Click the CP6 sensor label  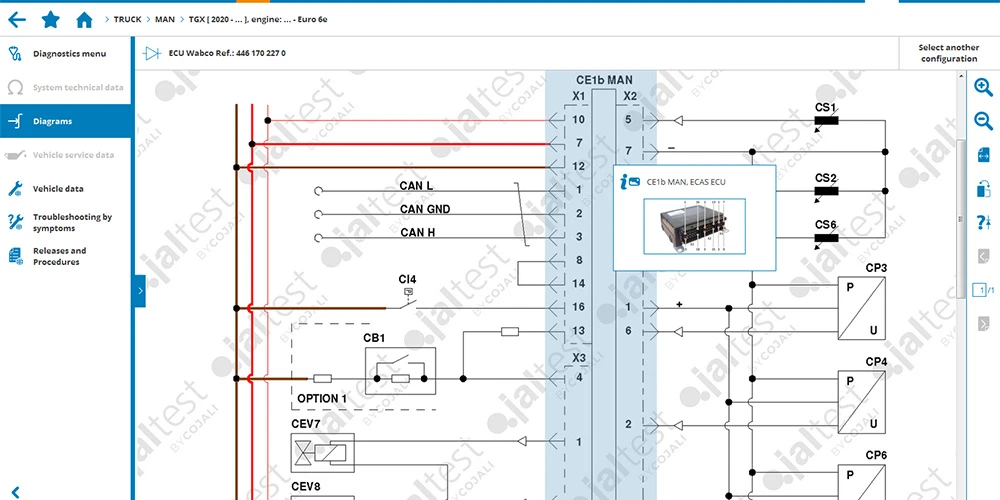click(876, 456)
